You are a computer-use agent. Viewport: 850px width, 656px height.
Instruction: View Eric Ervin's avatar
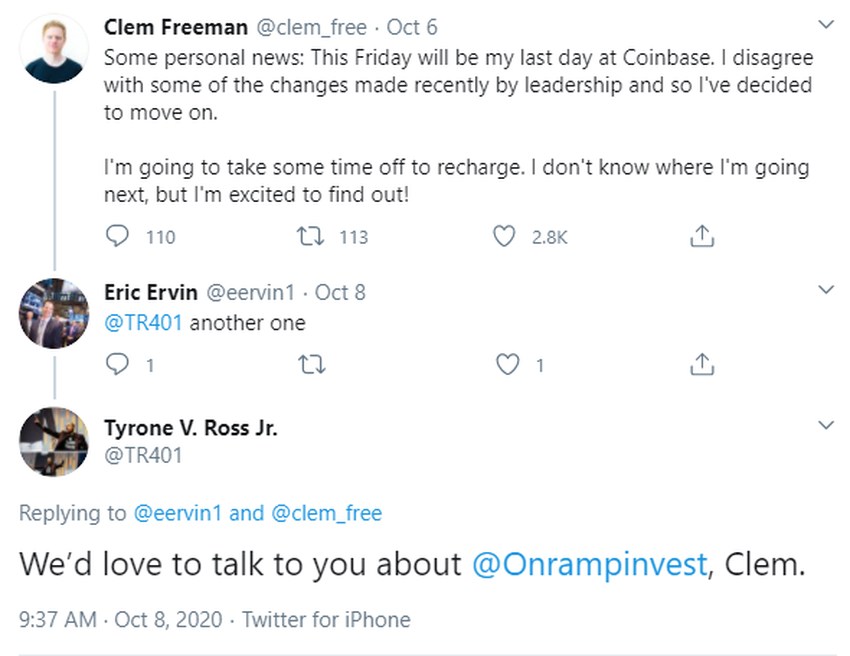54,313
